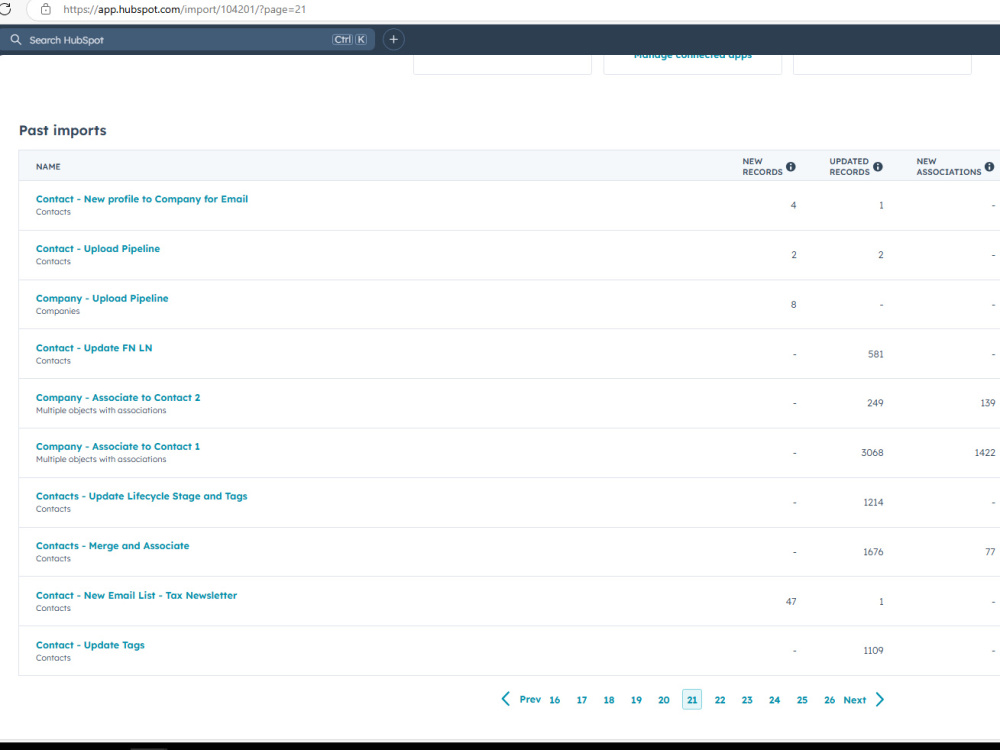Screen dimensions: 1000x750
Task: Click 'Companies' label under Company - Upload Pipeline
Action: point(57,311)
